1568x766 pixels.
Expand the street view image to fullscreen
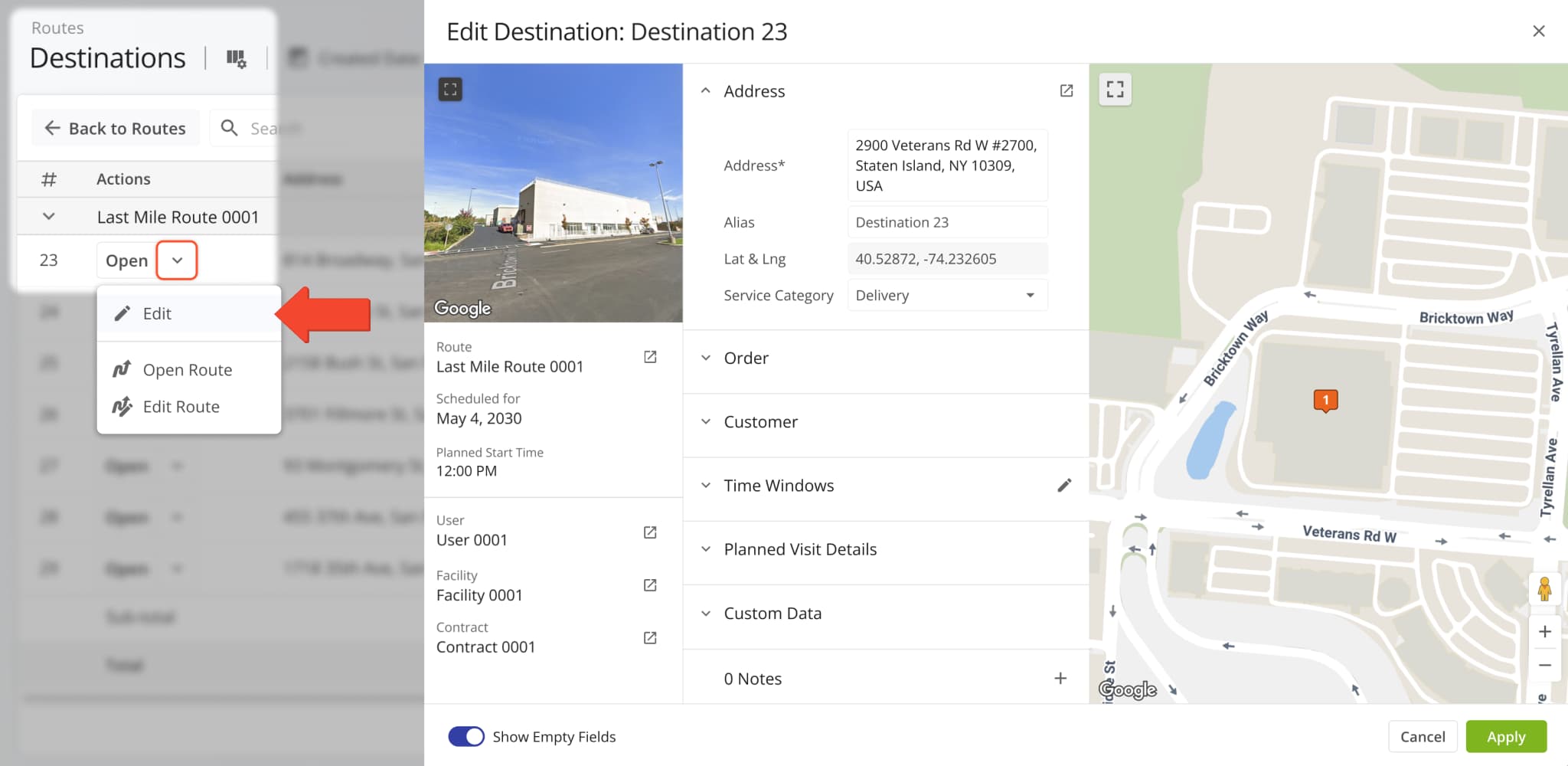pyautogui.click(x=450, y=89)
